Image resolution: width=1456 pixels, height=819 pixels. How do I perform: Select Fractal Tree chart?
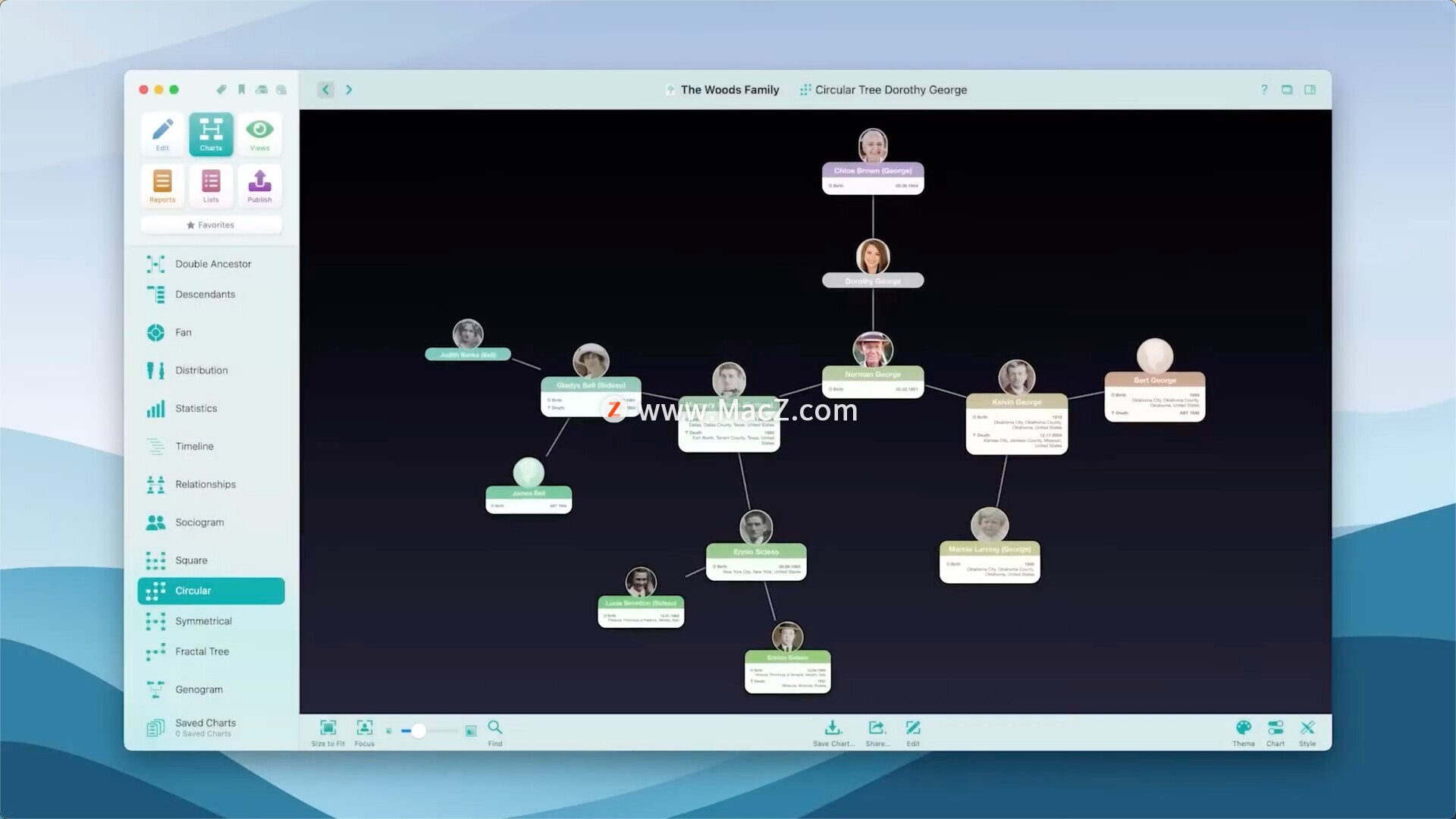pyautogui.click(x=211, y=651)
